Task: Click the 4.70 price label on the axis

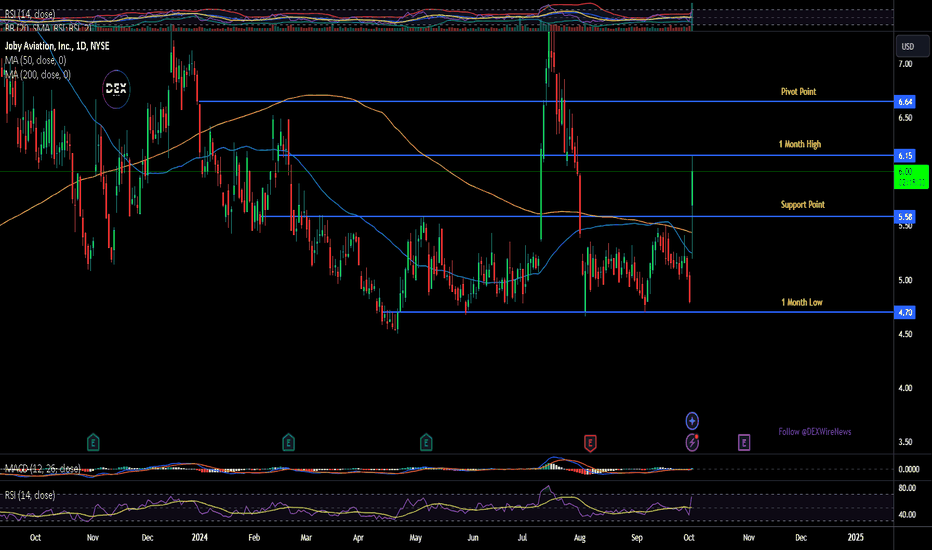Action: [x=905, y=312]
